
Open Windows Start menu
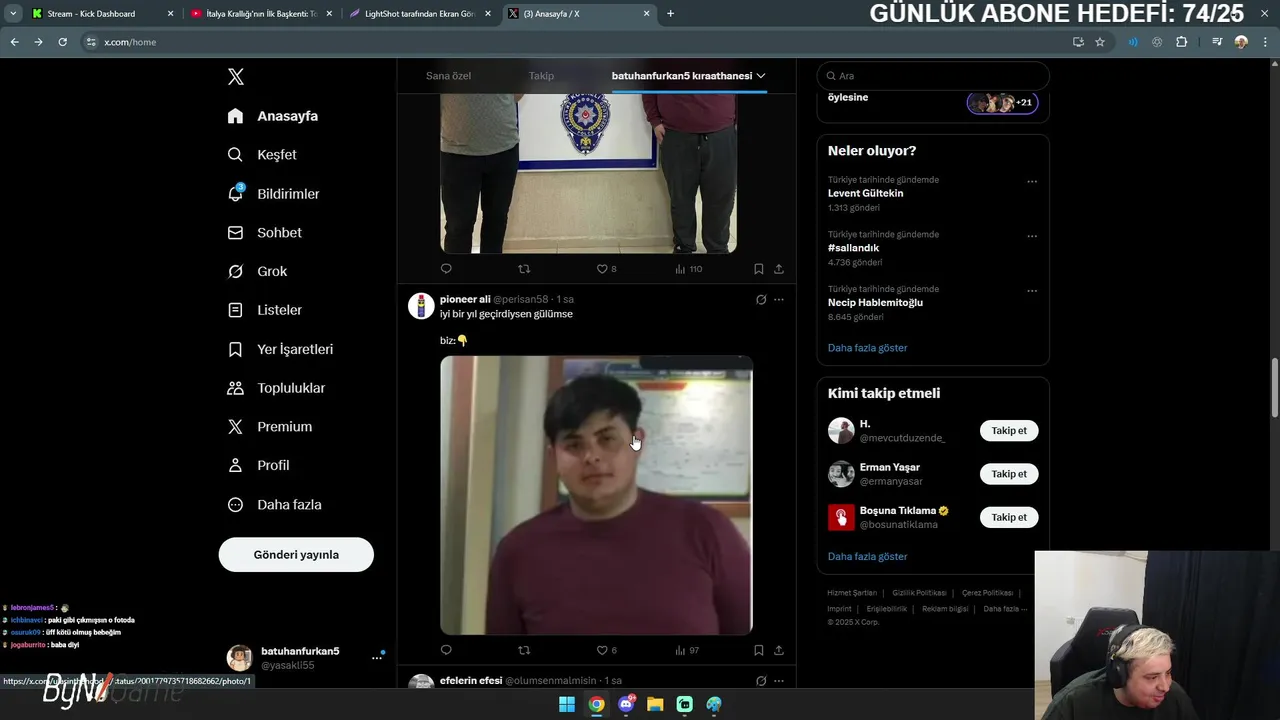pos(566,704)
